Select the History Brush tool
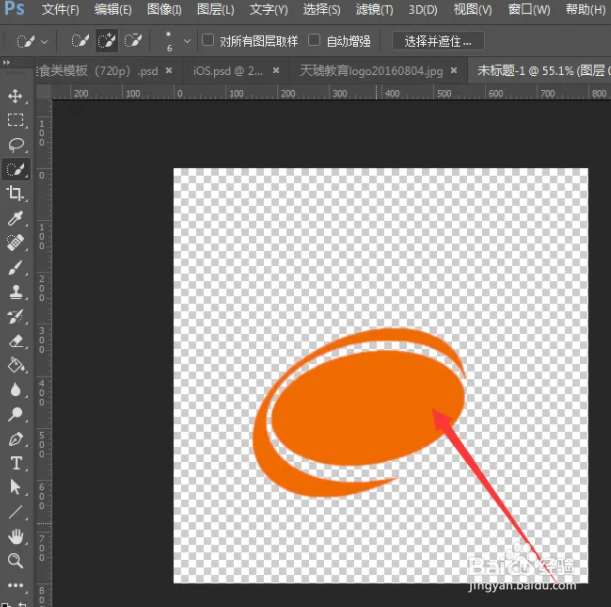 click(15, 316)
